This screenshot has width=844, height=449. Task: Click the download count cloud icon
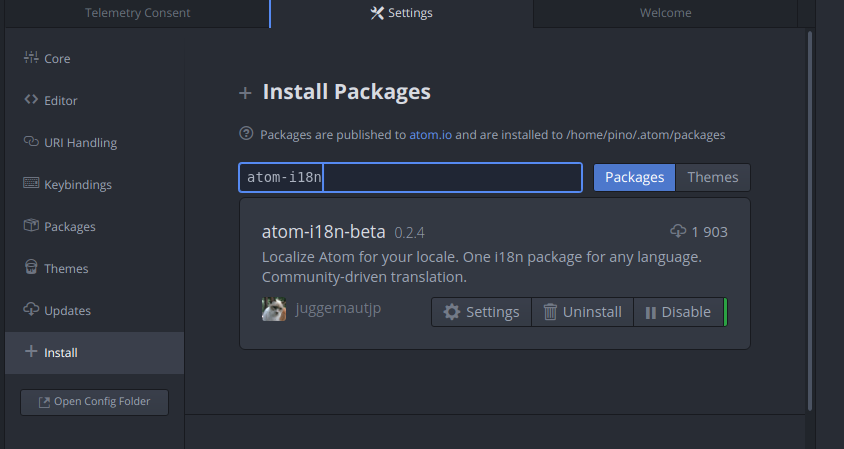[x=678, y=231]
